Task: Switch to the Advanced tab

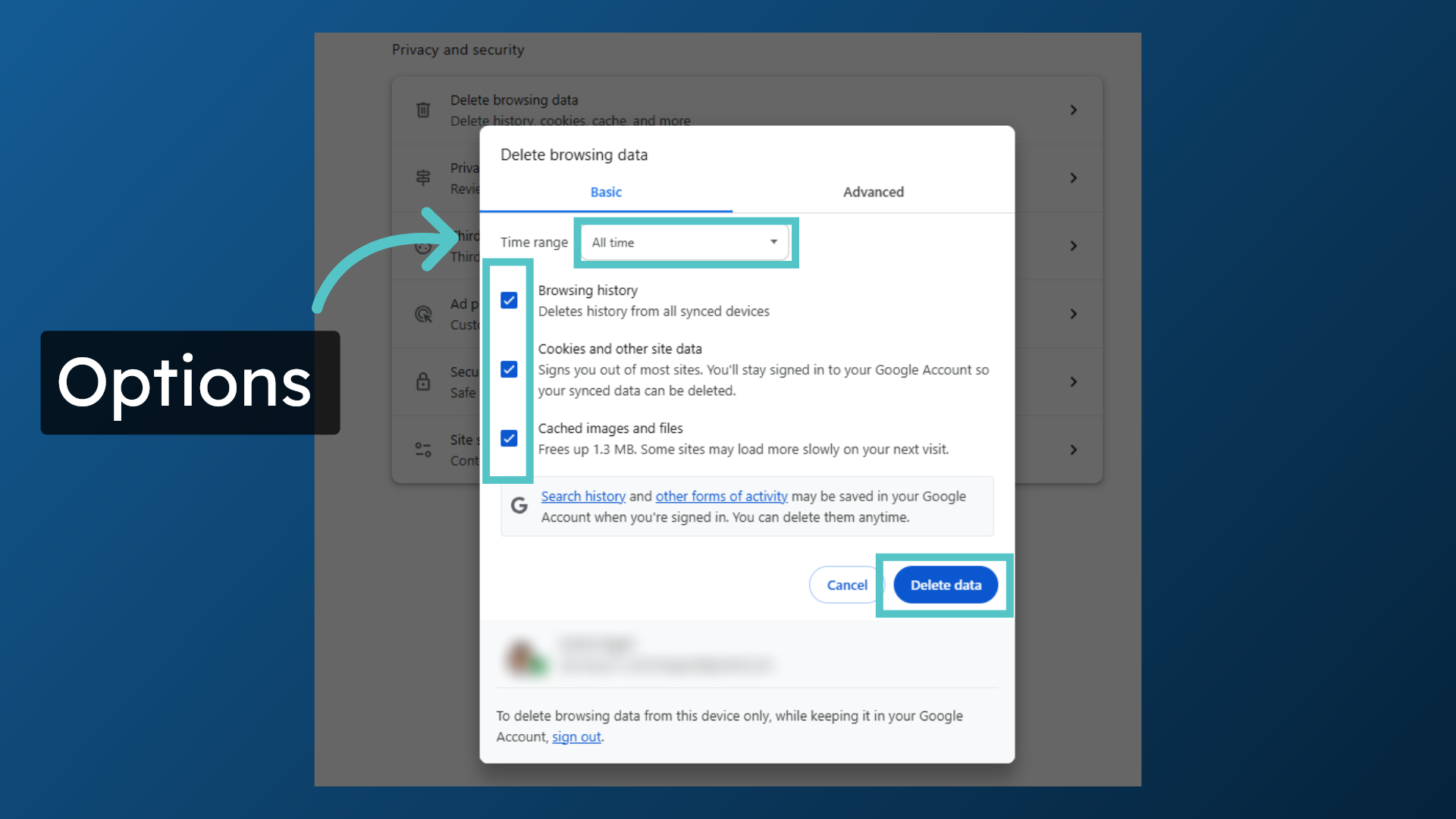Action: point(874,193)
